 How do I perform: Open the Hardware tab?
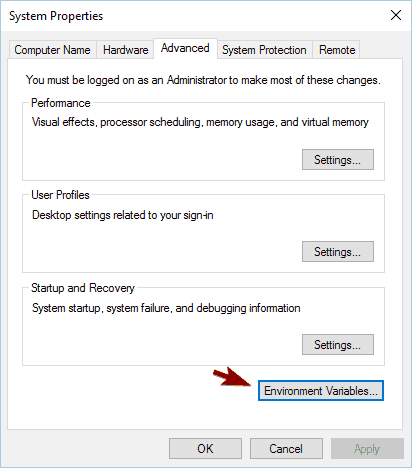[x=125, y=50]
